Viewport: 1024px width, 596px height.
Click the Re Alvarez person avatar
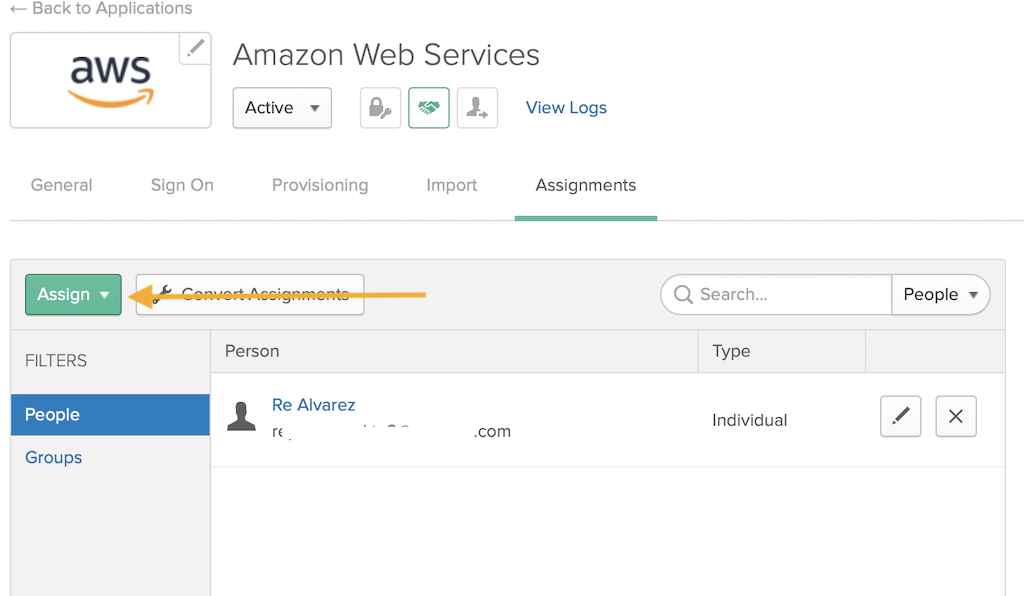click(x=241, y=416)
